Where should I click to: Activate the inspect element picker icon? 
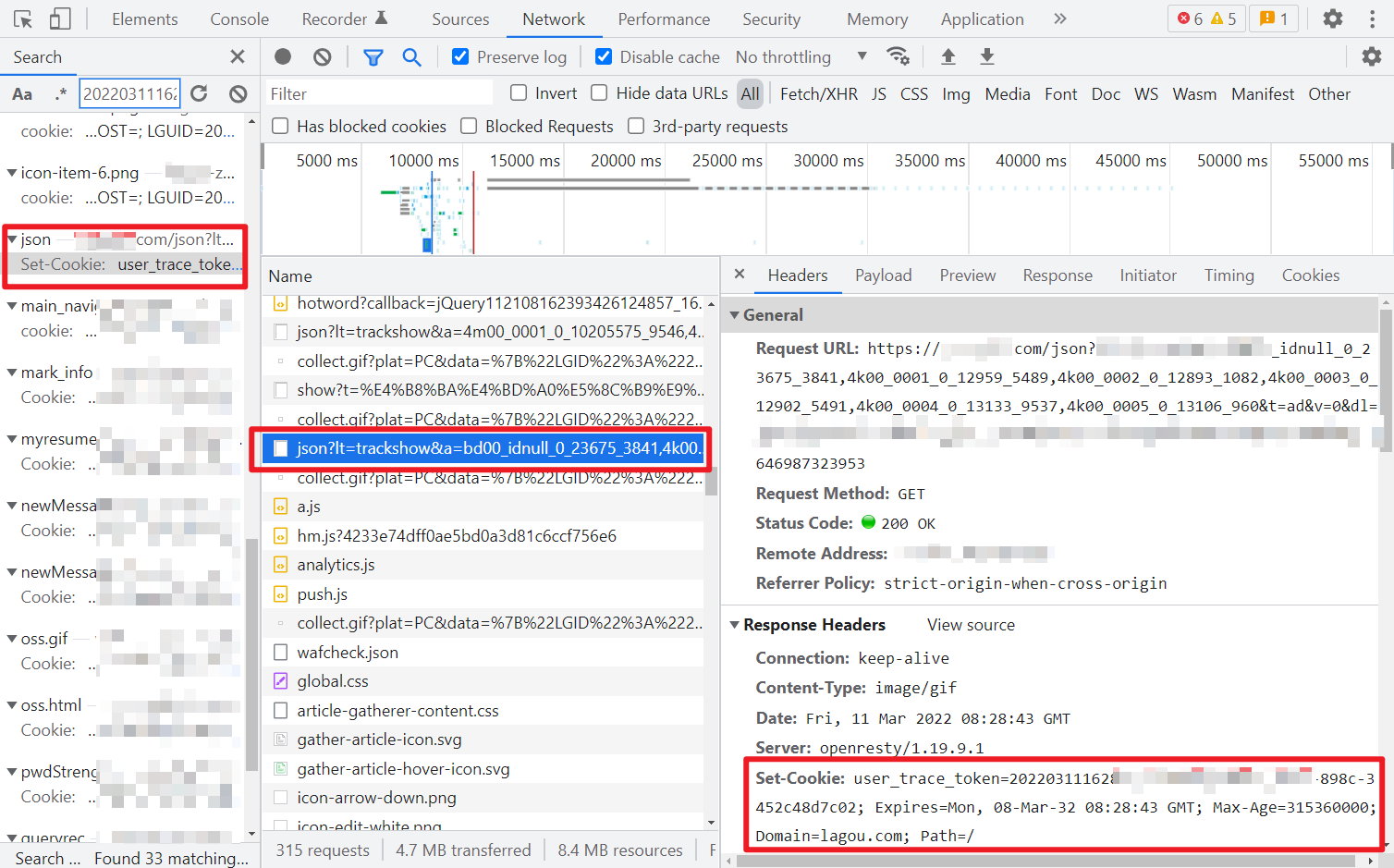[23, 18]
